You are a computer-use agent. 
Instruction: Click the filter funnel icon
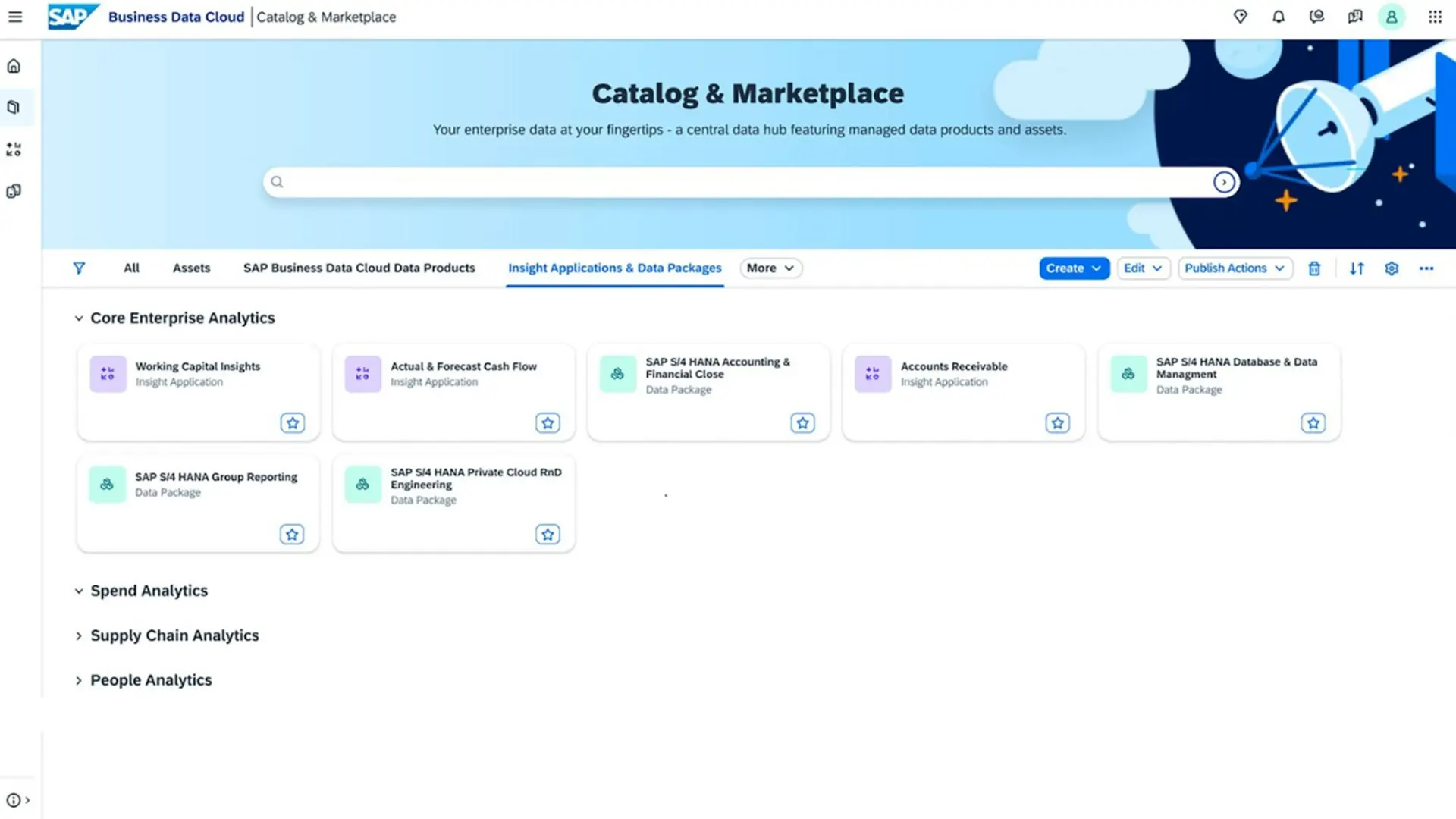click(x=79, y=268)
